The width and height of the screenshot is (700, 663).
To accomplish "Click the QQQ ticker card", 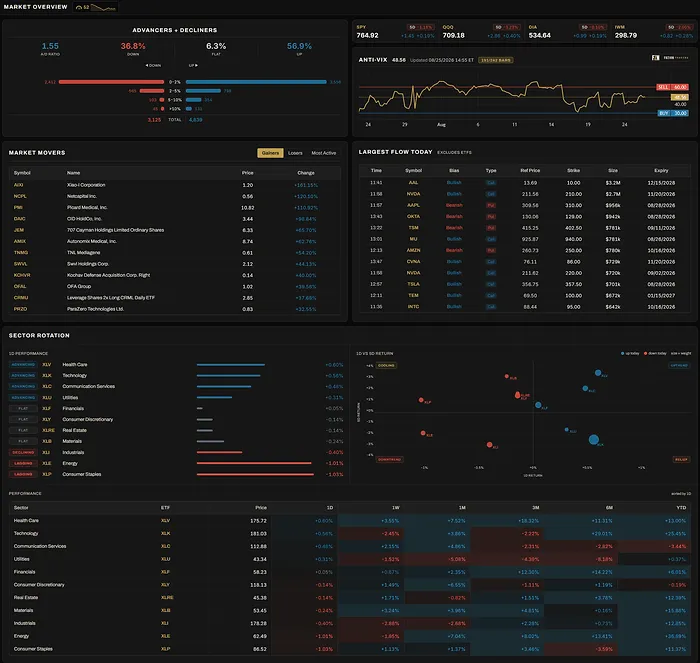I will [481, 32].
